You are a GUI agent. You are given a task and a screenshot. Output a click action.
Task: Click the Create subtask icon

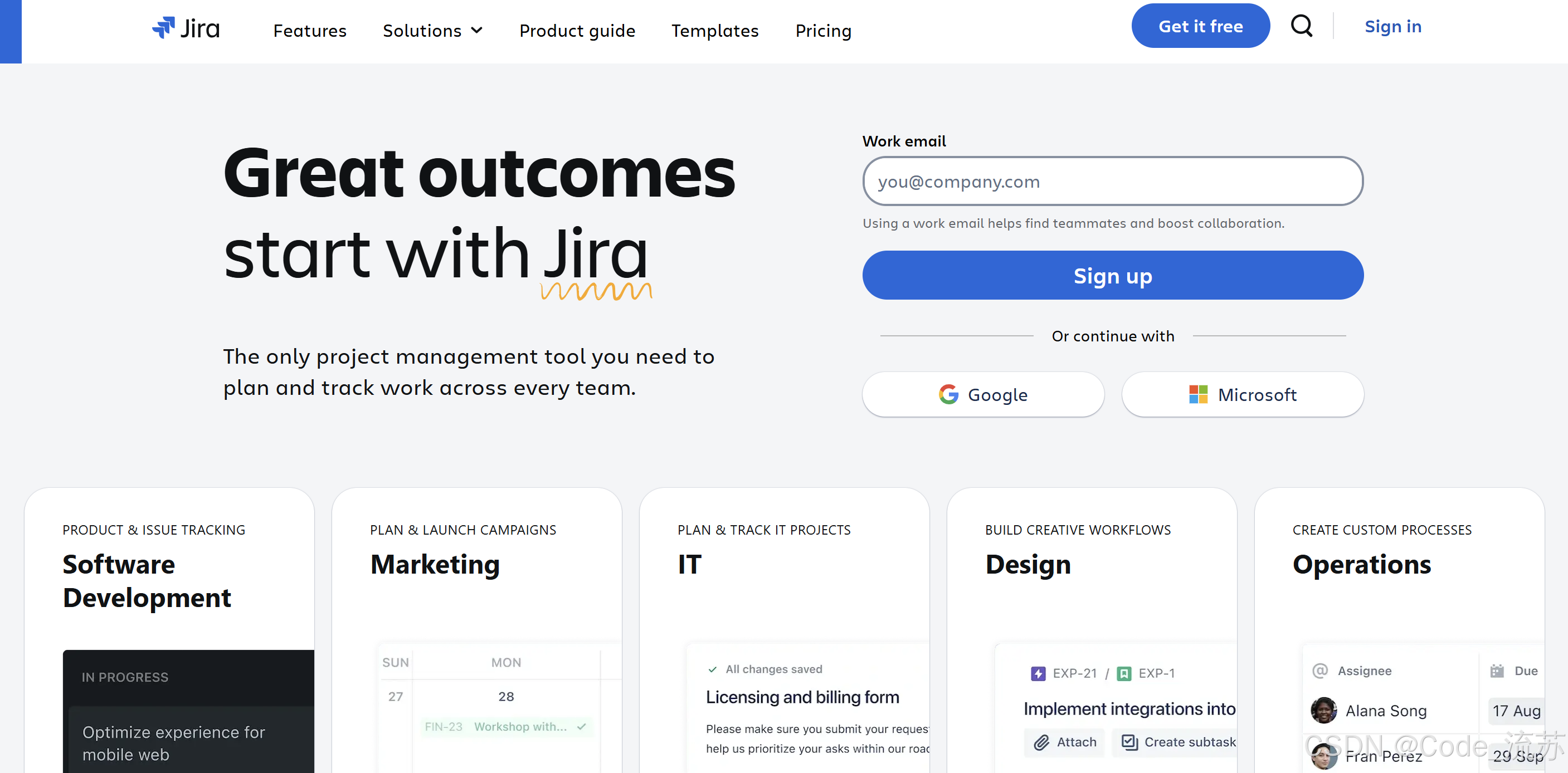tap(1129, 742)
